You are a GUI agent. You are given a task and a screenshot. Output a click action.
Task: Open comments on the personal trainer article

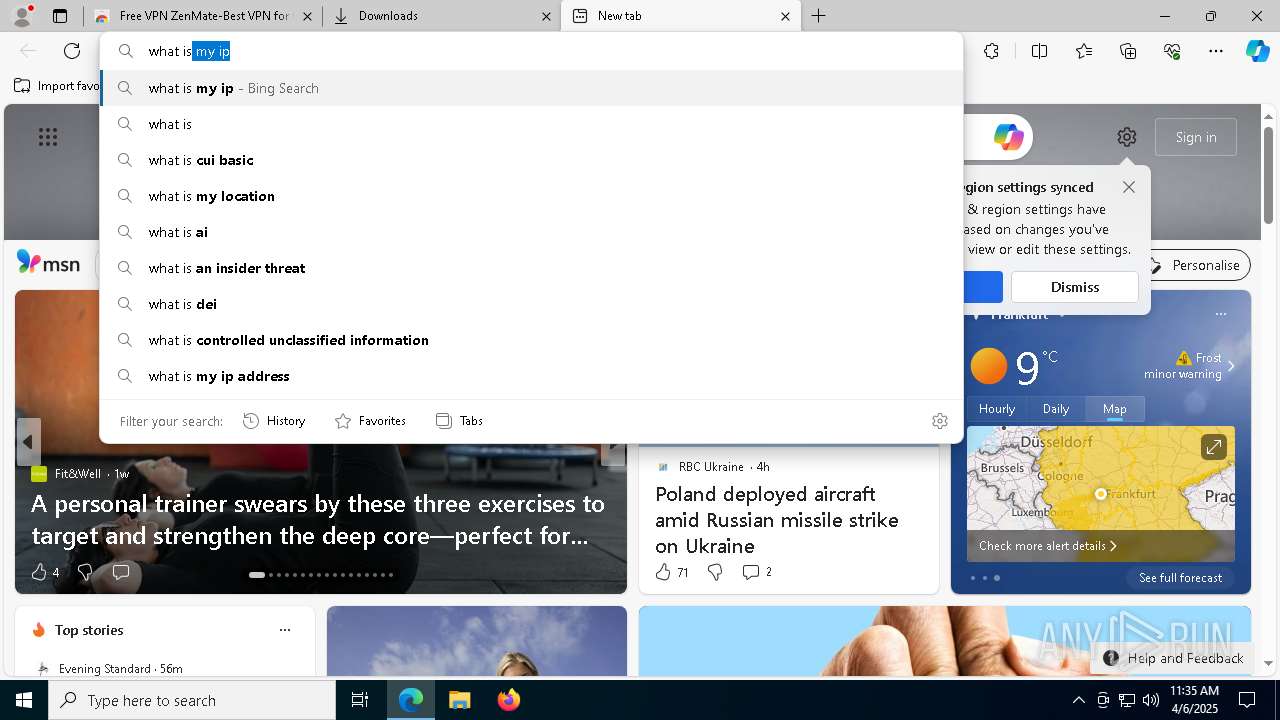(x=121, y=572)
